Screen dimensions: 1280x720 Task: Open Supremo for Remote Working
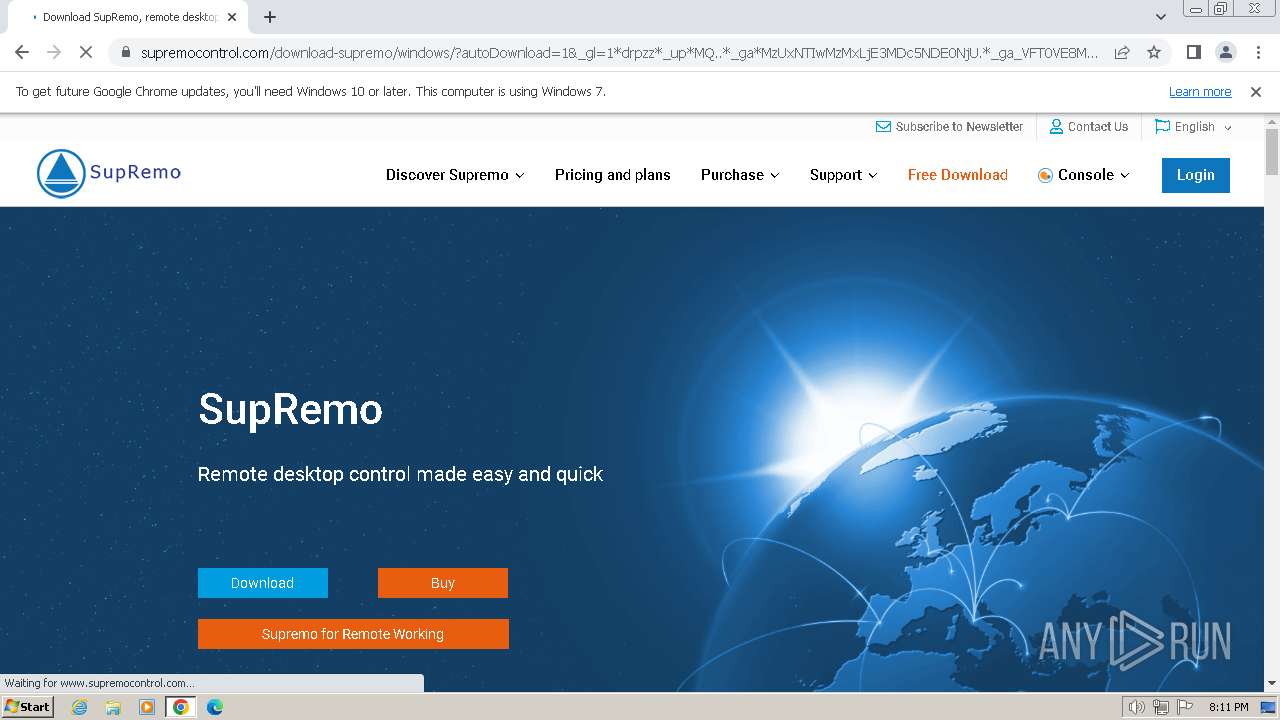pyautogui.click(x=353, y=634)
